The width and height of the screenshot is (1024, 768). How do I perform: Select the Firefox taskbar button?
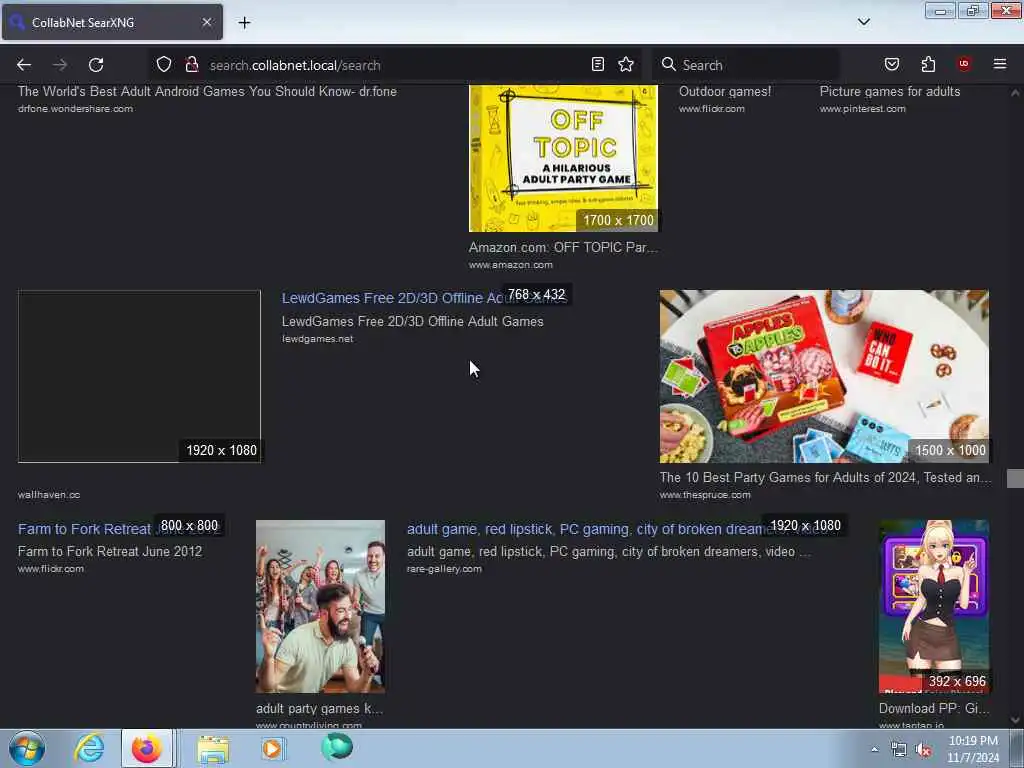pyautogui.click(x=147, y=748)
